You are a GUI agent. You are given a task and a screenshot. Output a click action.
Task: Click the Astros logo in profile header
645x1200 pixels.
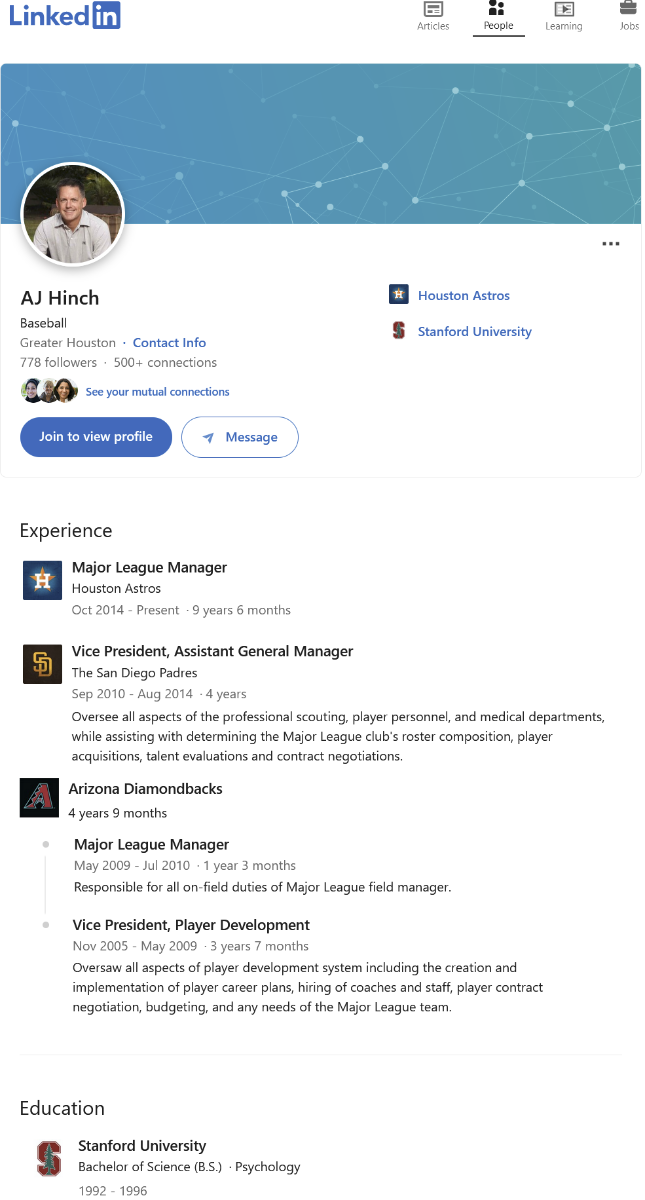(x=399, y=295)
